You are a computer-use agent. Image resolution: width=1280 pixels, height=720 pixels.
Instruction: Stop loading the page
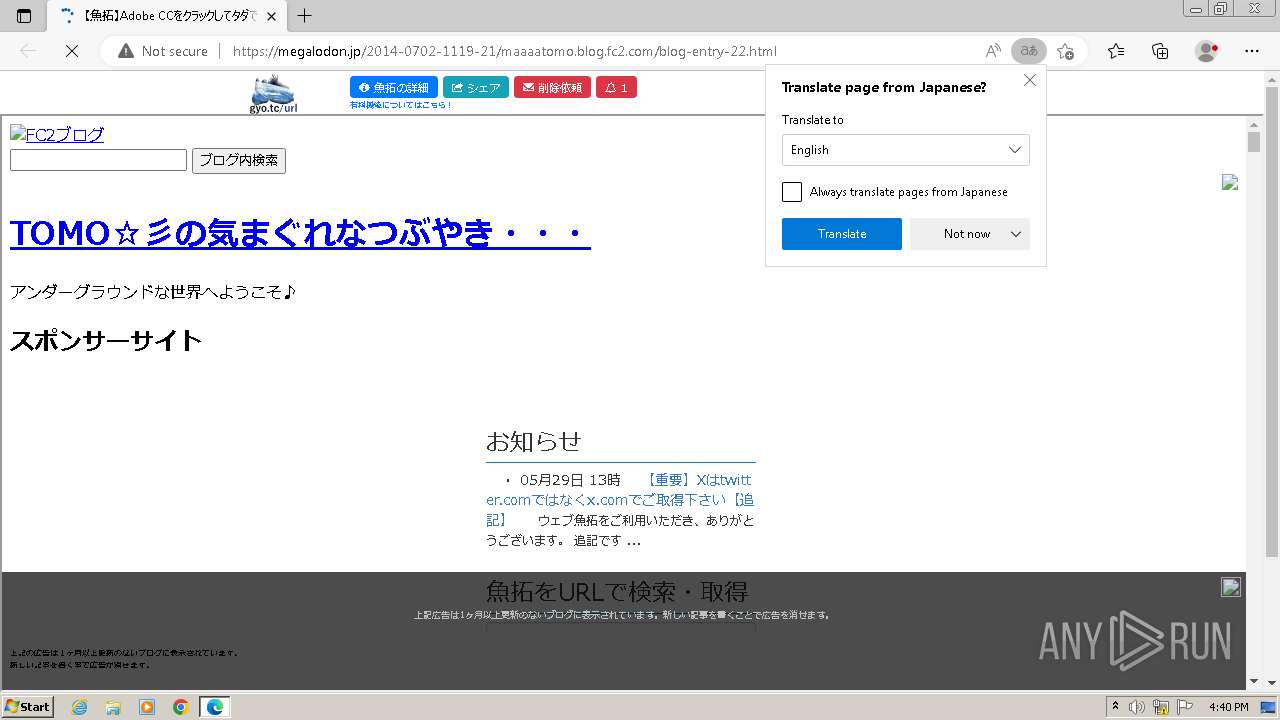click(72, 51)
